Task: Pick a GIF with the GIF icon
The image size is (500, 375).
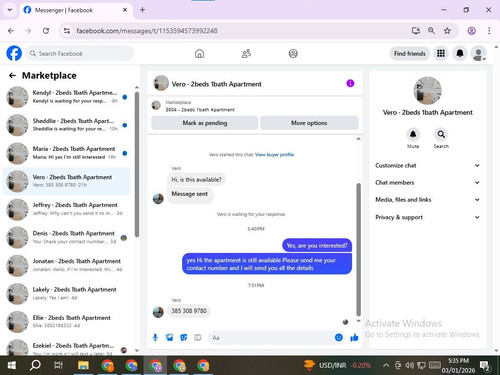Action: click(x=198, y=338)
